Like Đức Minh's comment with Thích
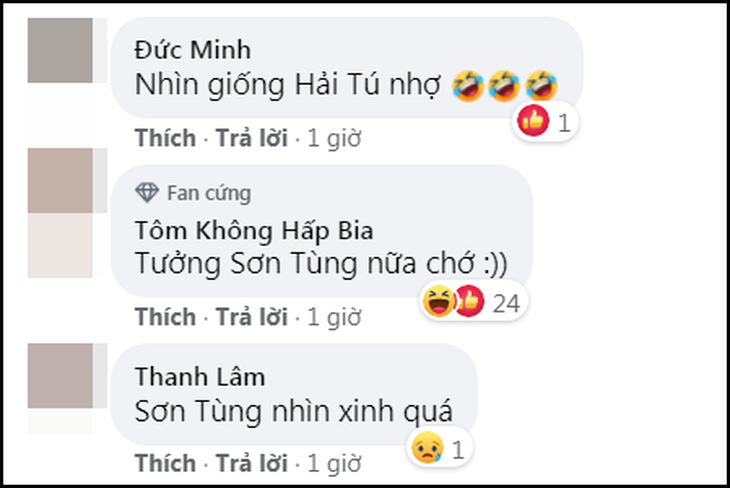 coord(165,138)
